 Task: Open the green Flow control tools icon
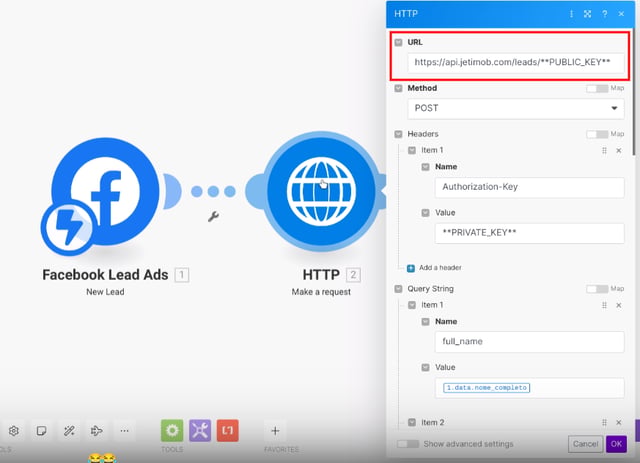pyautogui.click(x=172, y=430)
